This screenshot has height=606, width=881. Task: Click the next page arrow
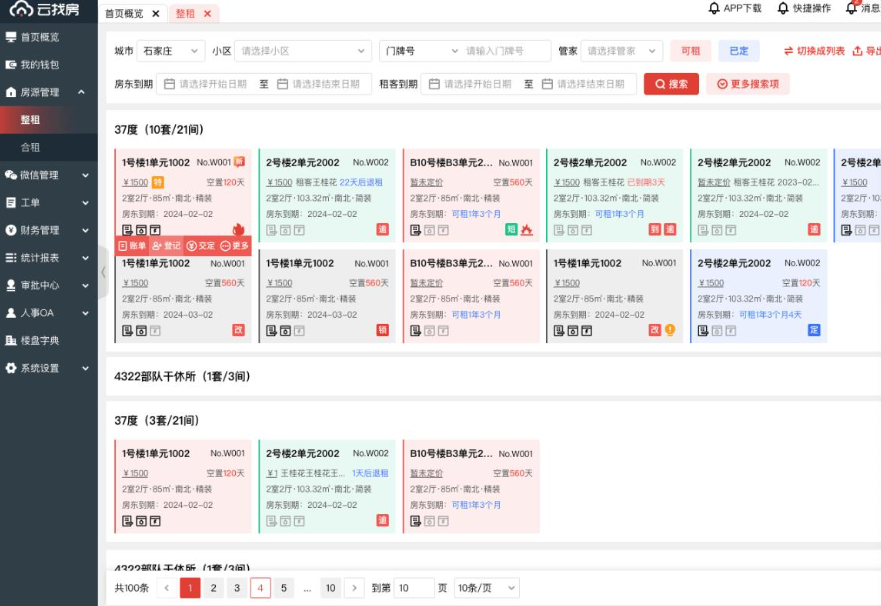point(354,588)
